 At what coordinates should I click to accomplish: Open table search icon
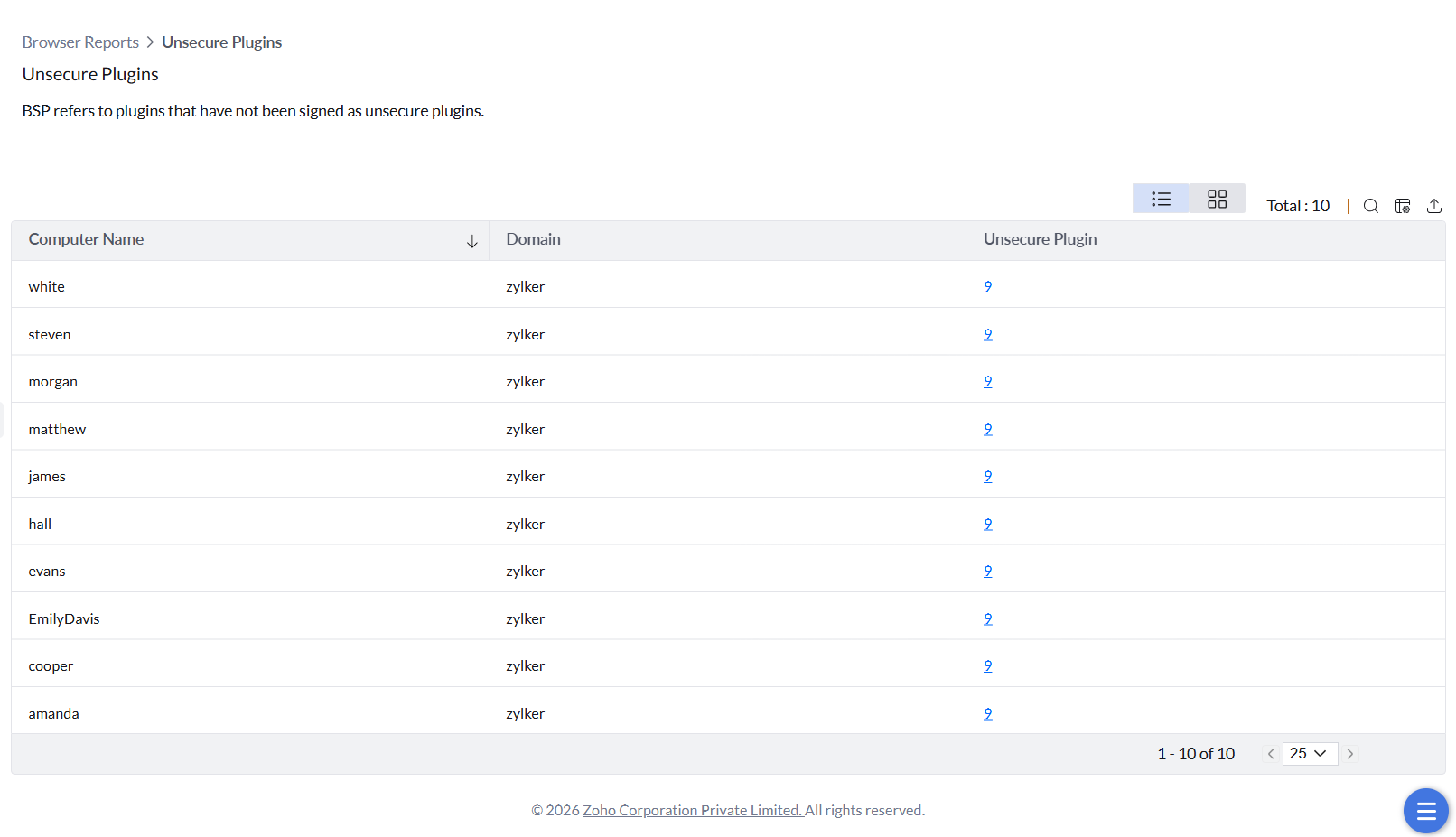pyautogui.click(x=1370, y=206)
